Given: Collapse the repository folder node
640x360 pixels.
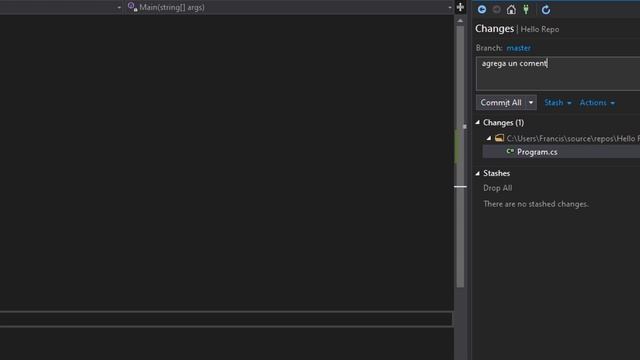Looking at the screenshot, I should [x=489, y=138].
